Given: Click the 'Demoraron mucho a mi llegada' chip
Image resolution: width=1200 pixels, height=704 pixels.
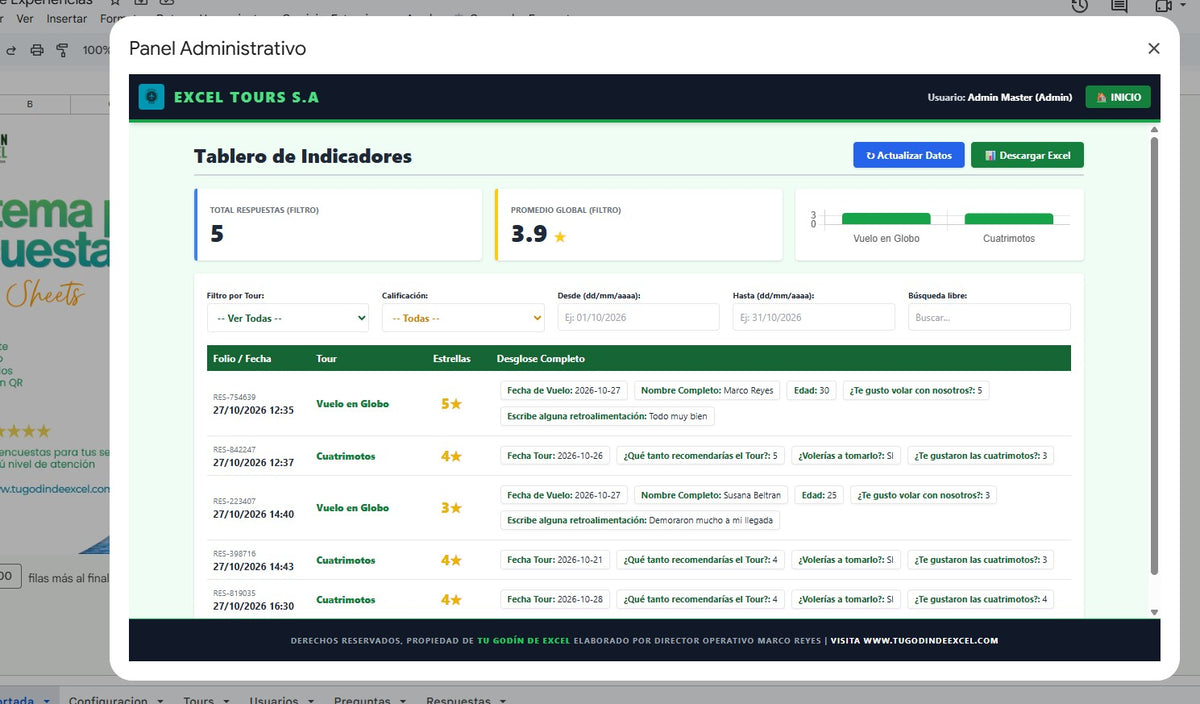Looking at the screenshot, I should (639, 520).
